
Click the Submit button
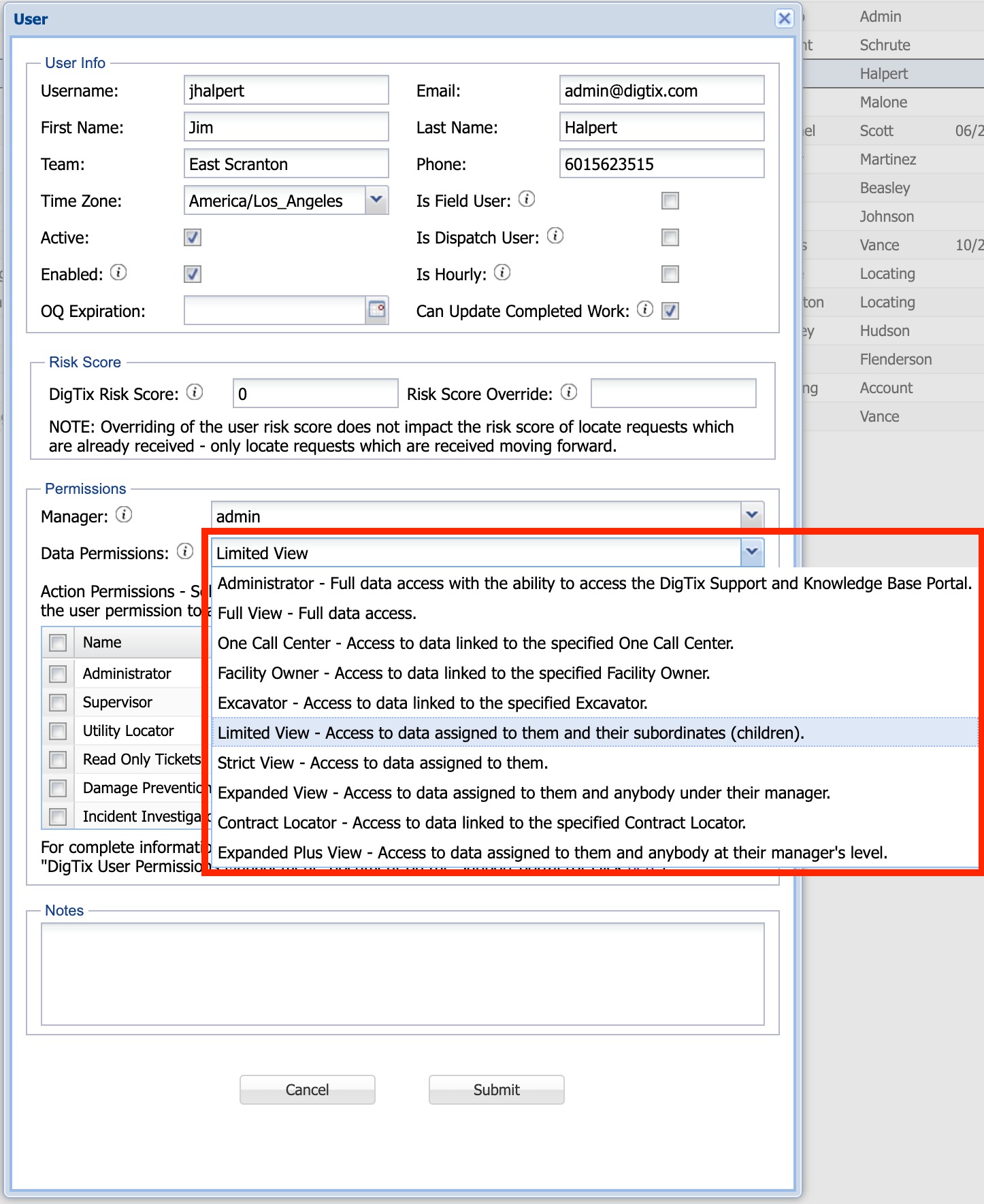pos(496,1090)
